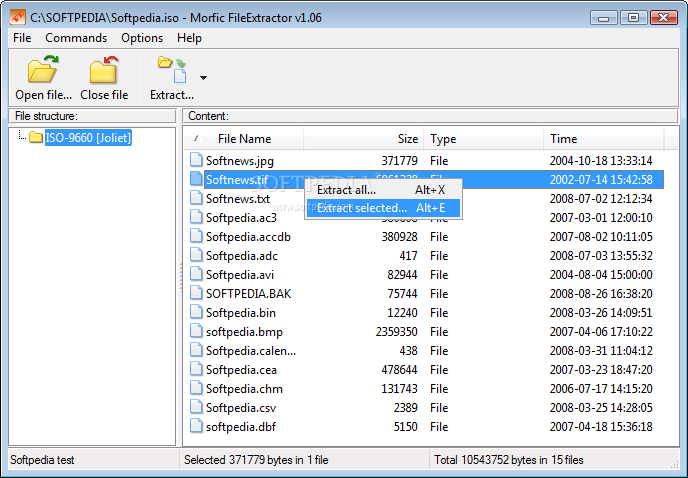Image resolution: width=688 pixels, height=478 pixels.
Task: Click the Close file toolbar icon
Action: pos(104,69)
